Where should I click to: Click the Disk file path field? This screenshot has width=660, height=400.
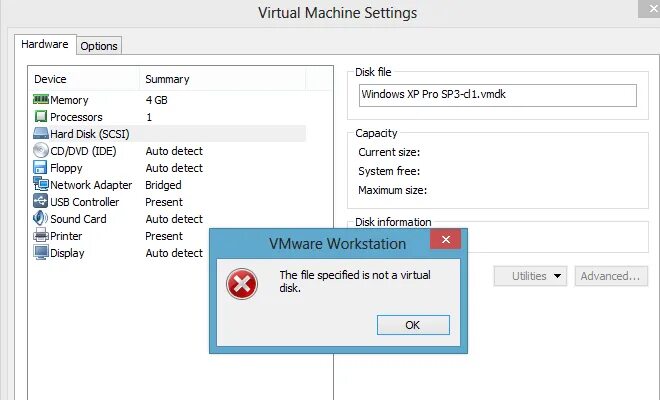497,95
